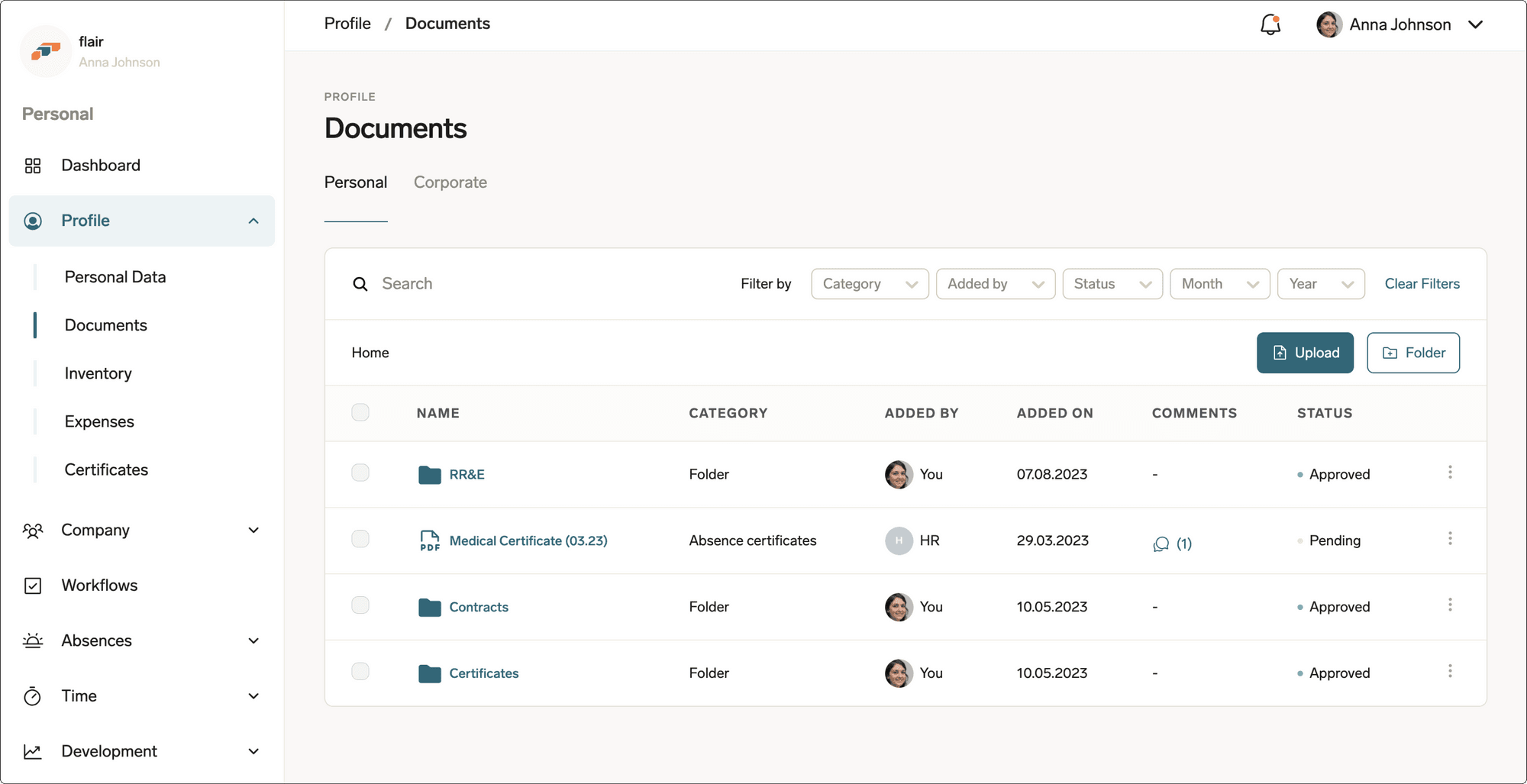The image size is (1527, 784).
Task: Expand the Company section chevron
Action: tap(253, 531)
